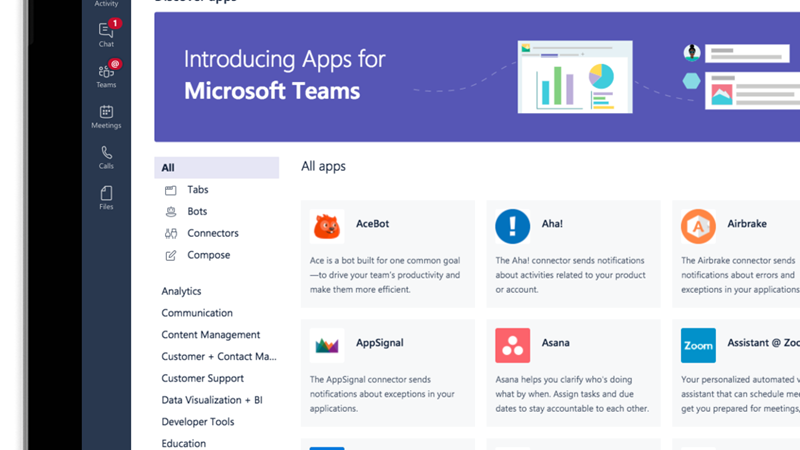Open the Analytics category
This screenshot has width=800, height=450.
pos(181,291)
